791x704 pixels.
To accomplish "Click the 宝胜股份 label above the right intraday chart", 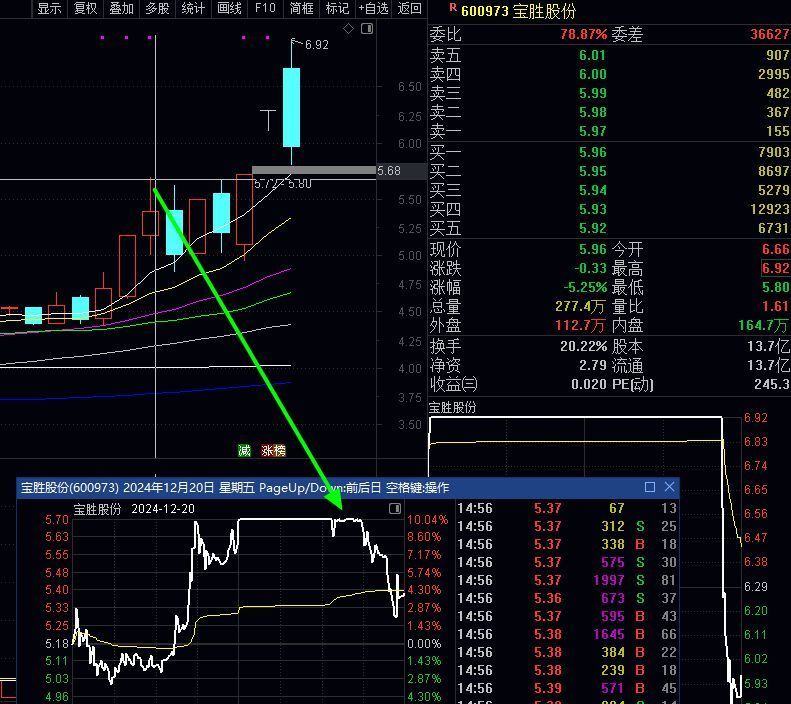I will [x=452, y=406].
